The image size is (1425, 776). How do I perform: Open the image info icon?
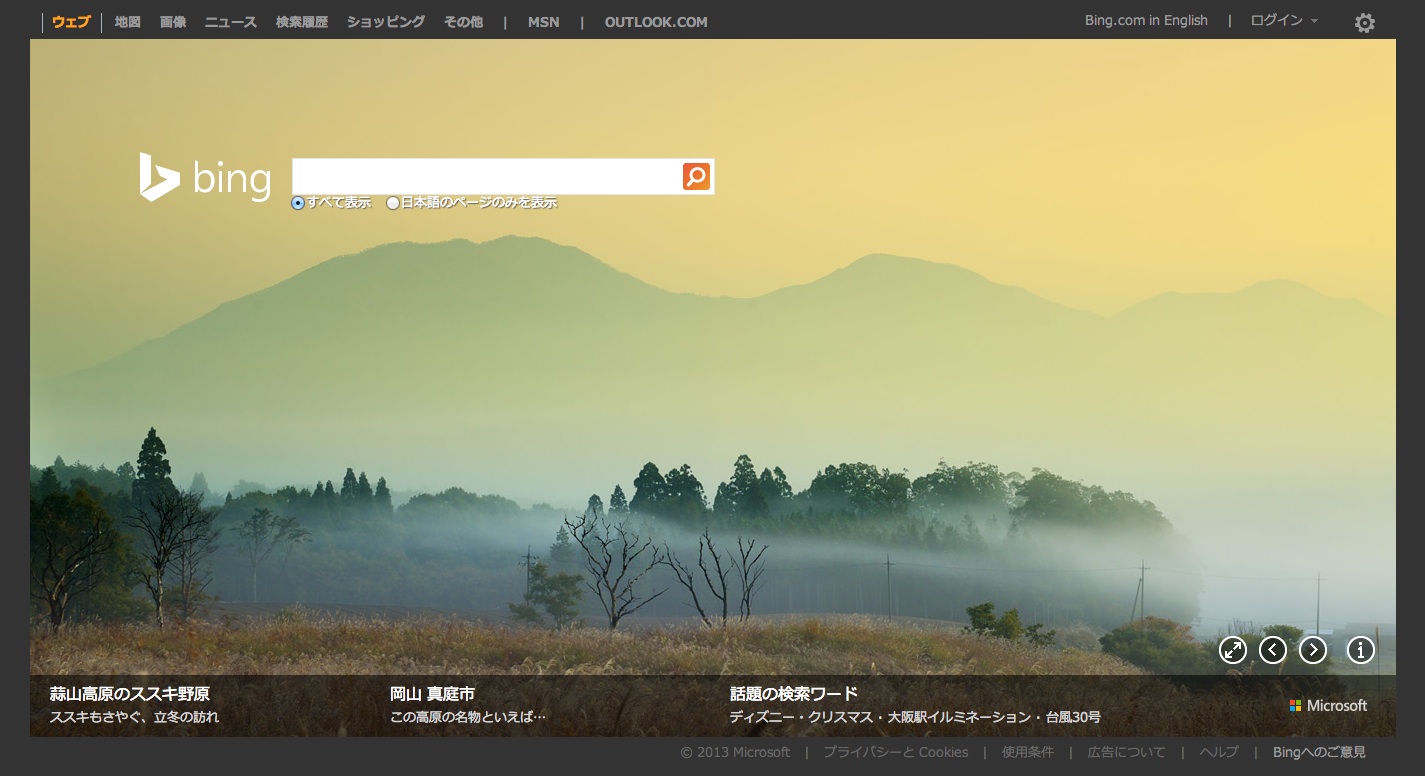click(1360, 650)
